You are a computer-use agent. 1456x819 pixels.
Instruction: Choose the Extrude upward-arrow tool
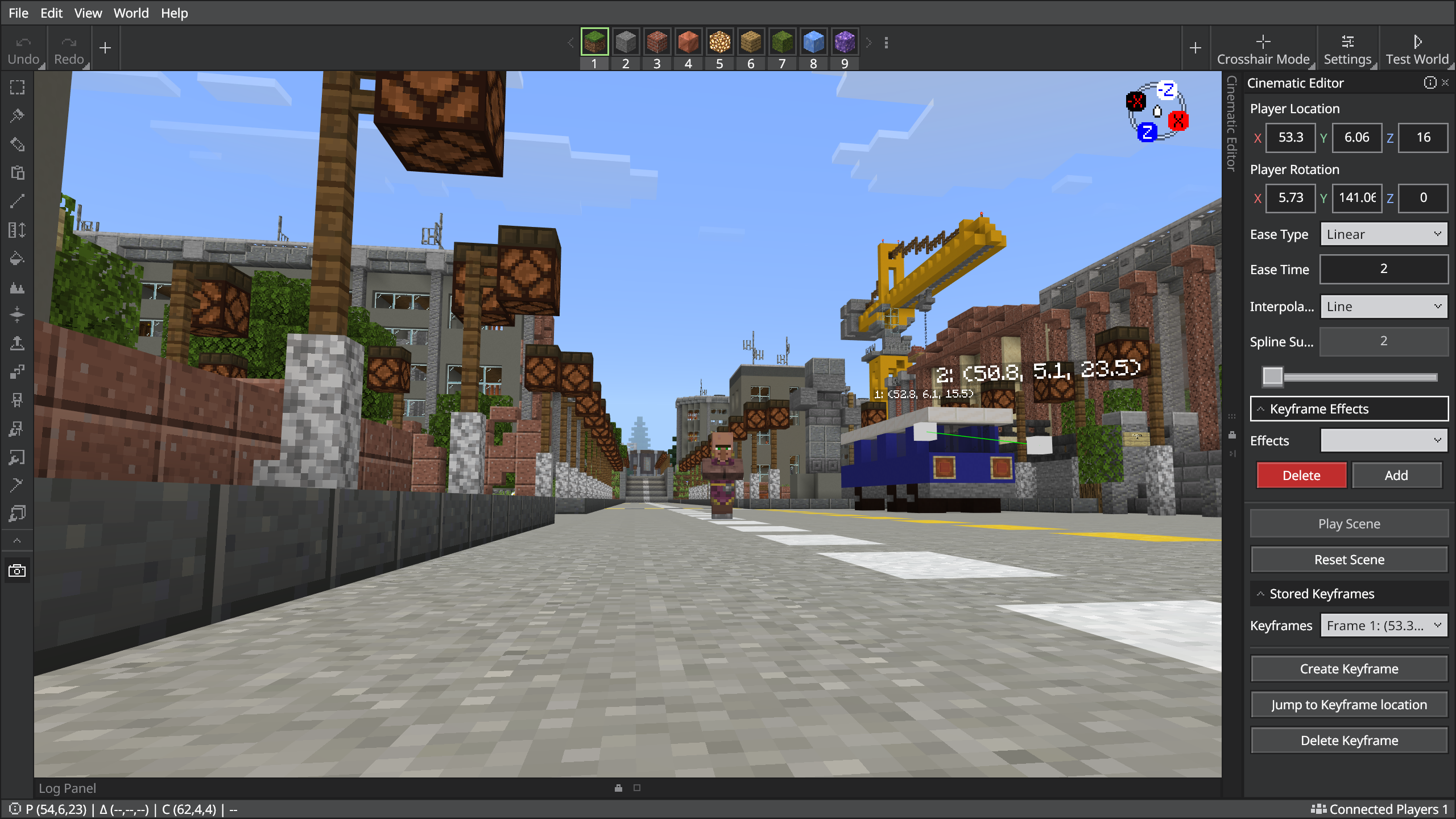(x=17, y=343)
